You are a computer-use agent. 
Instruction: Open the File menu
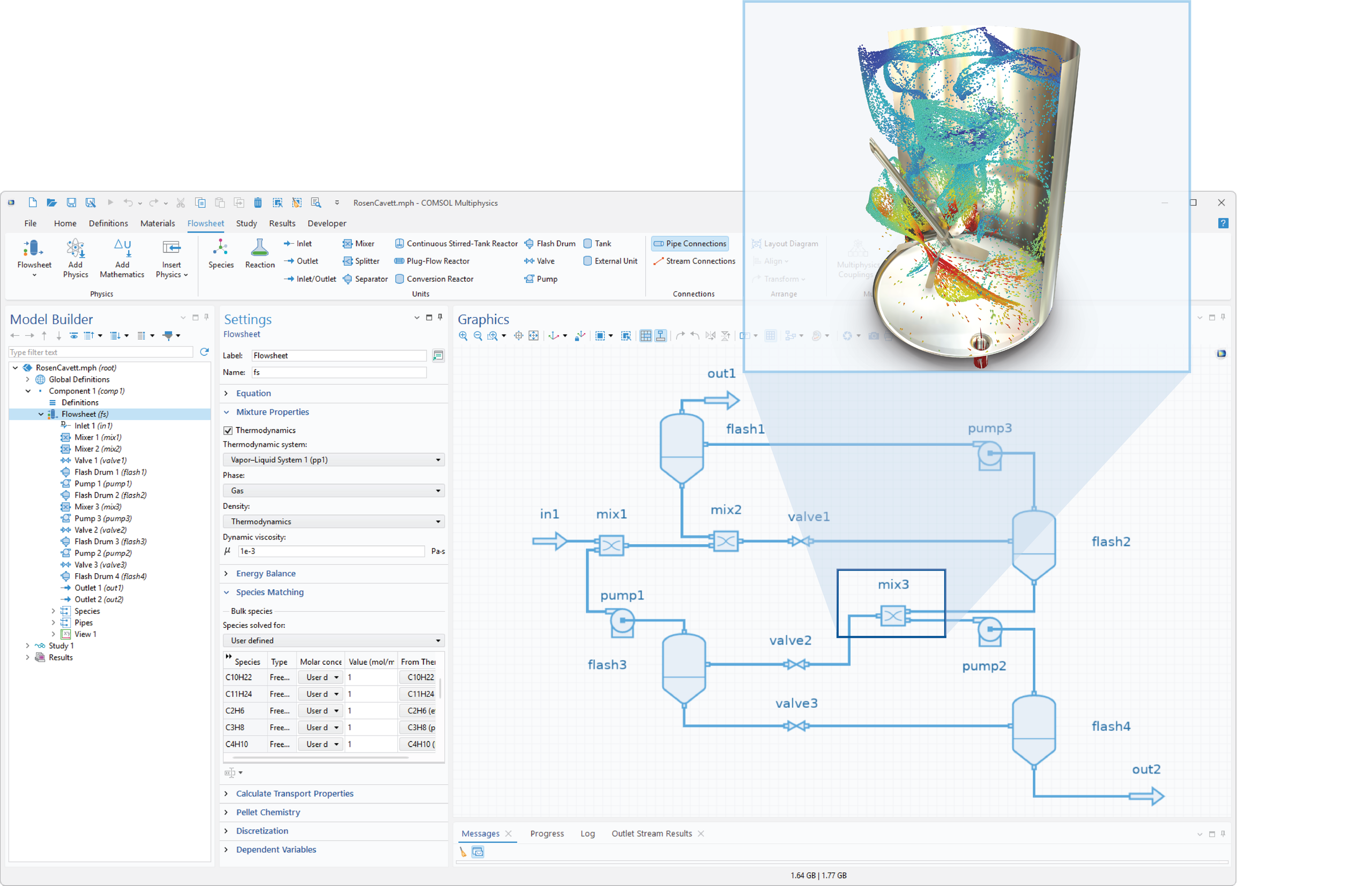click(x=30, y=223)
